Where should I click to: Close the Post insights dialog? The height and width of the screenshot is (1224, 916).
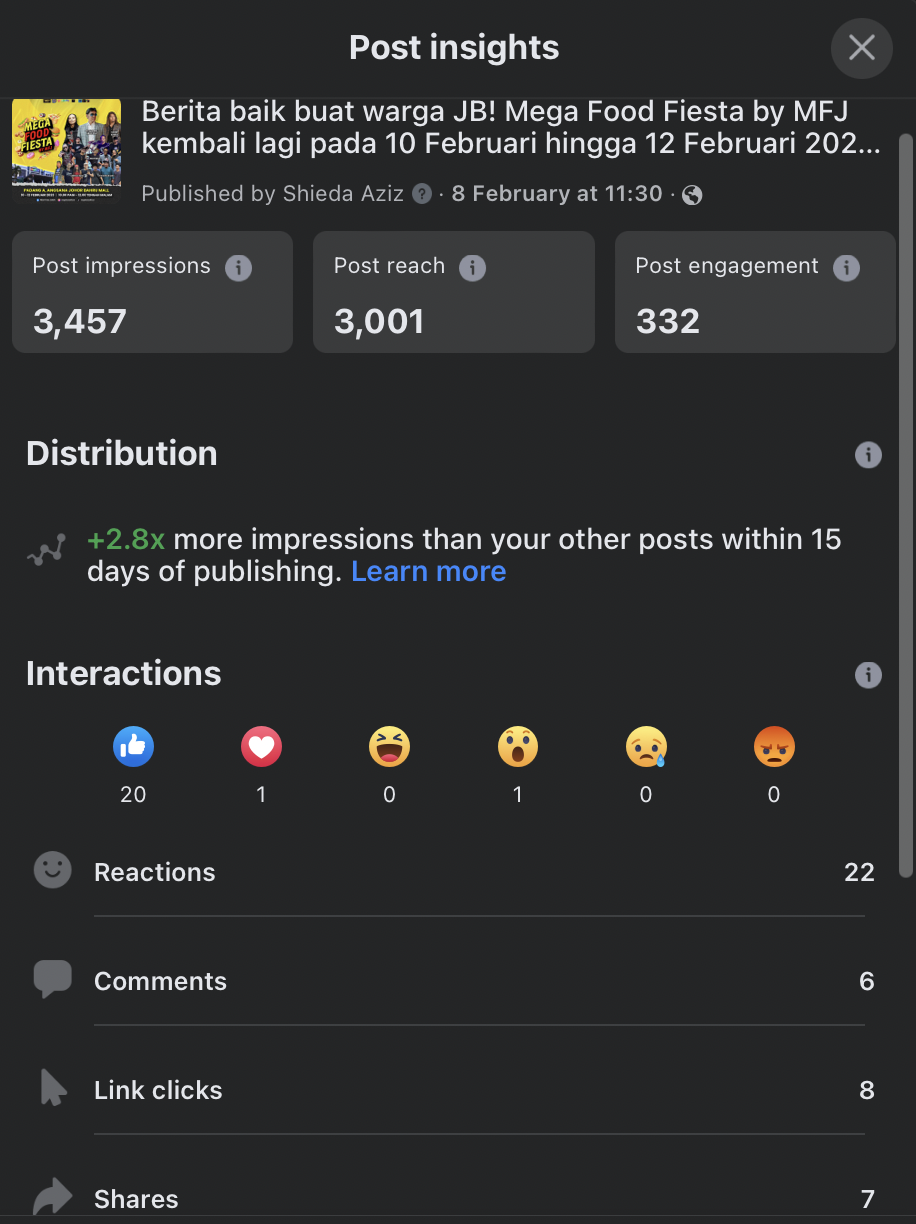861,48
